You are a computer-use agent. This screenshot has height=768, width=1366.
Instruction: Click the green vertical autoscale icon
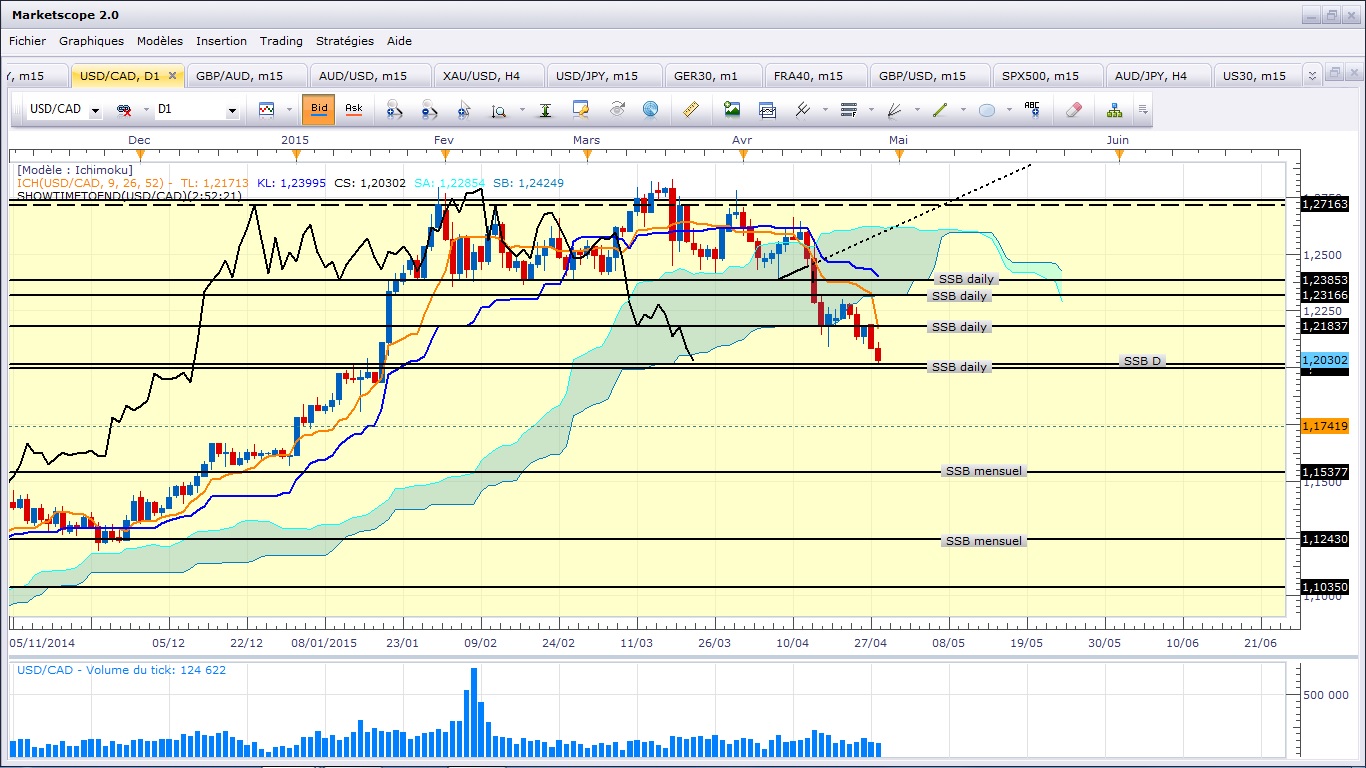pyautogui.click(x=546, y=110)
